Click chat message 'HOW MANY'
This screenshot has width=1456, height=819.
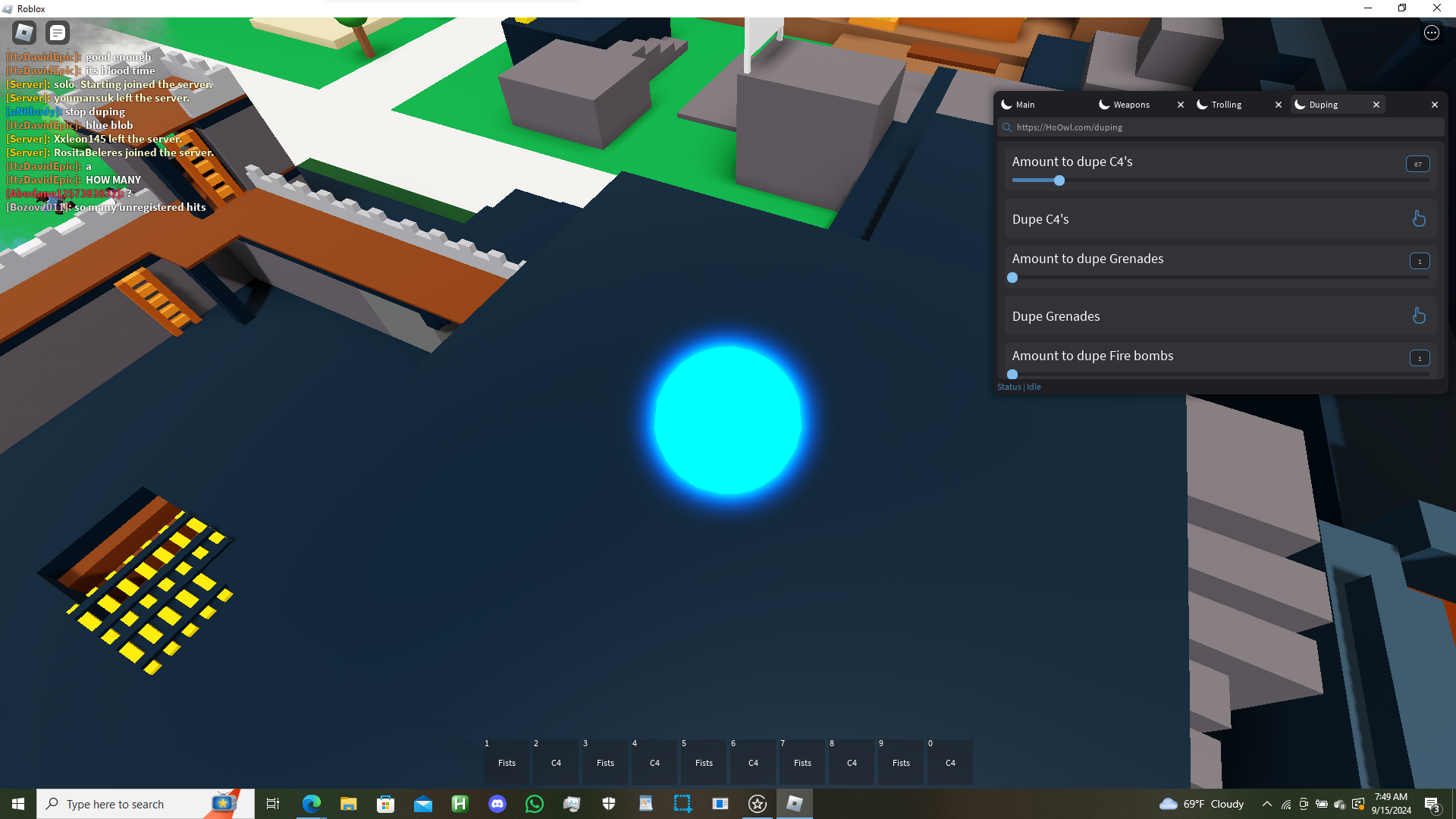[114, 180]
